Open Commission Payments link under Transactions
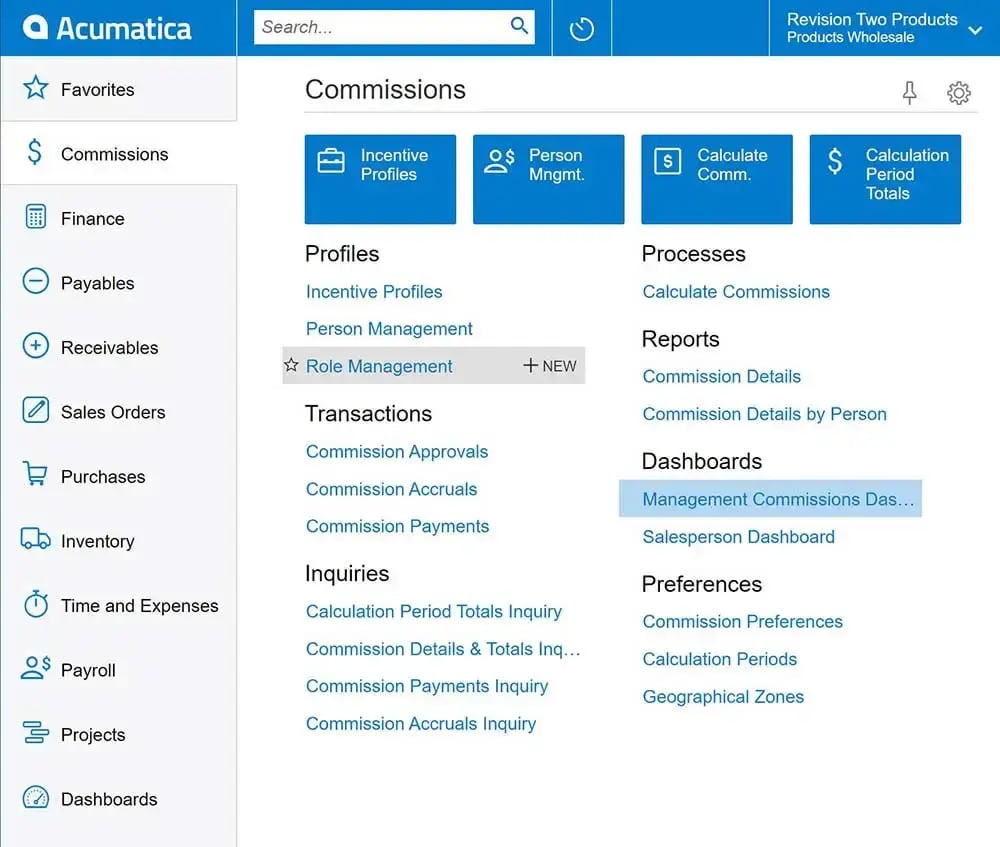Image resolution: width=1000 pixels, height=847 pixels. tap(397, 526)
